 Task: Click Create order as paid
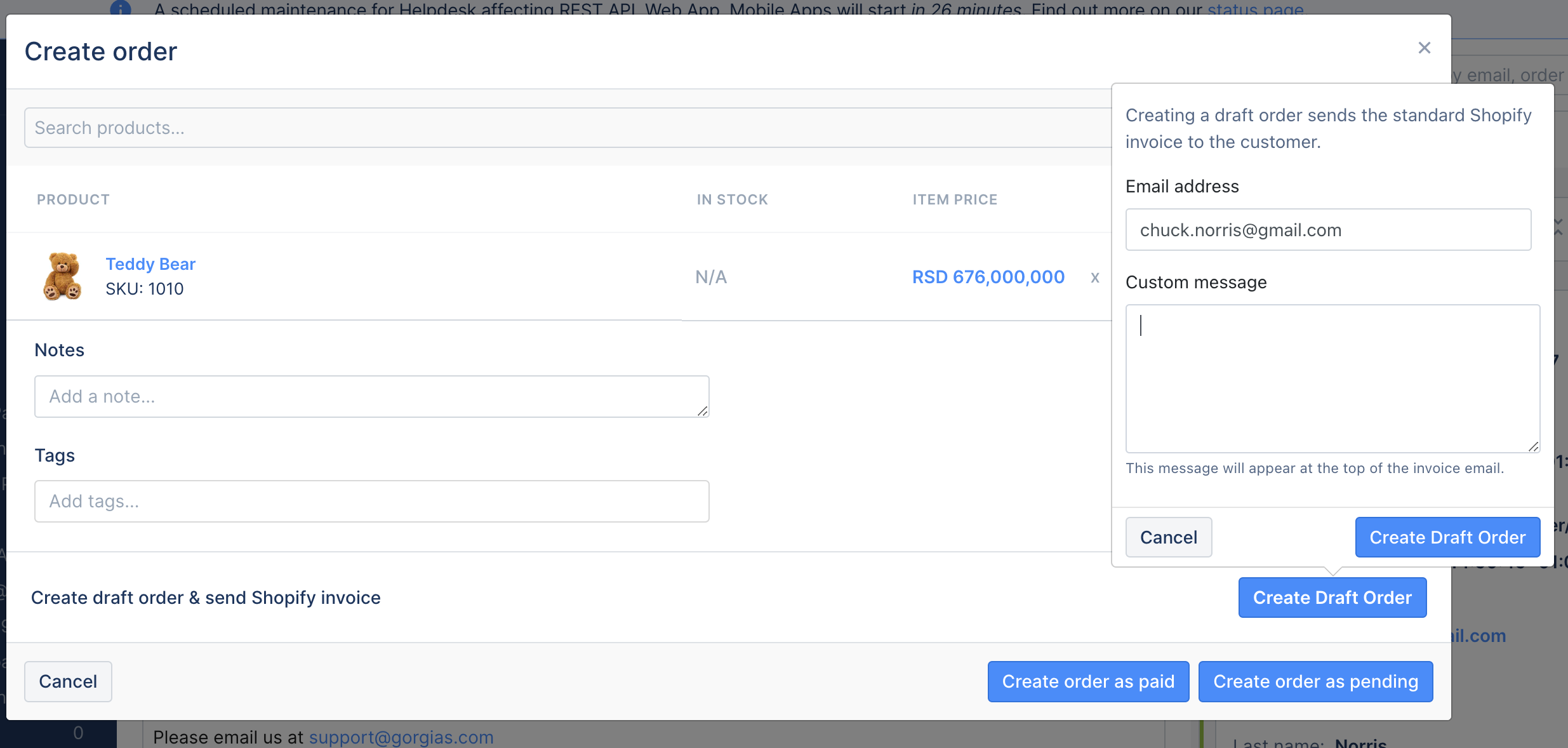tap(1087, 681)
